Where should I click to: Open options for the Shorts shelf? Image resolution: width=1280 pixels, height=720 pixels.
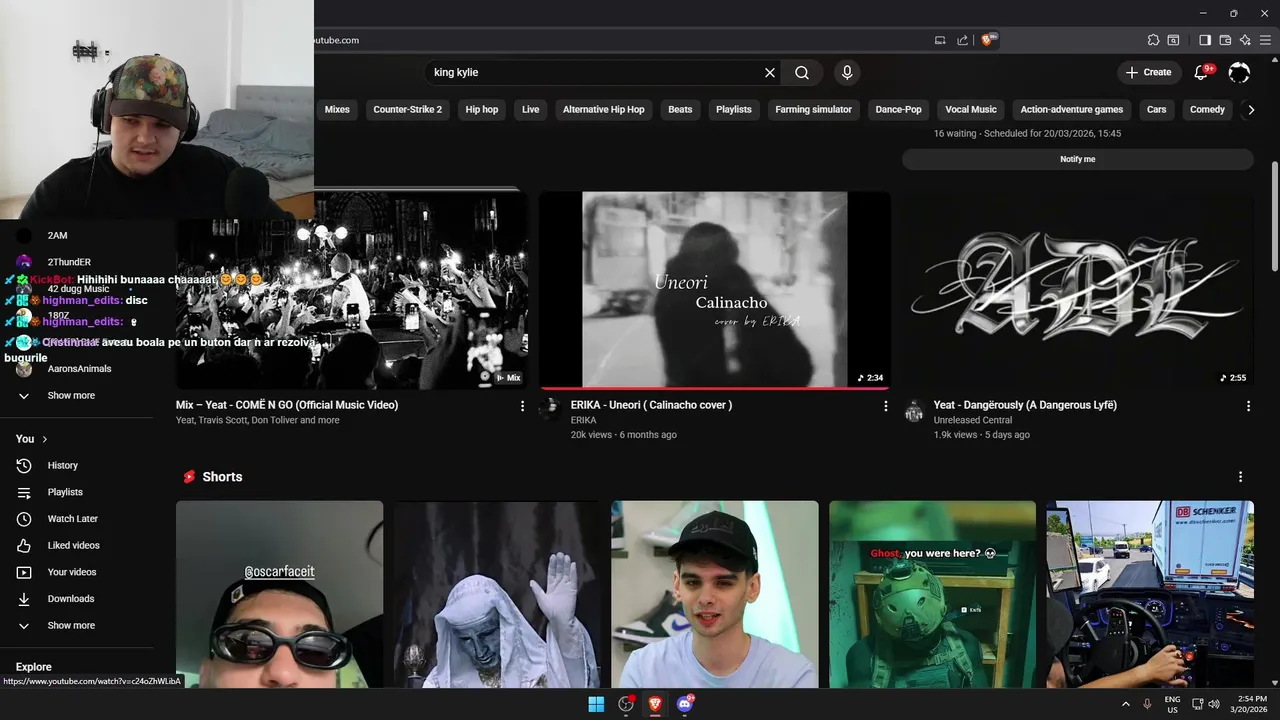coord(1240,477)
